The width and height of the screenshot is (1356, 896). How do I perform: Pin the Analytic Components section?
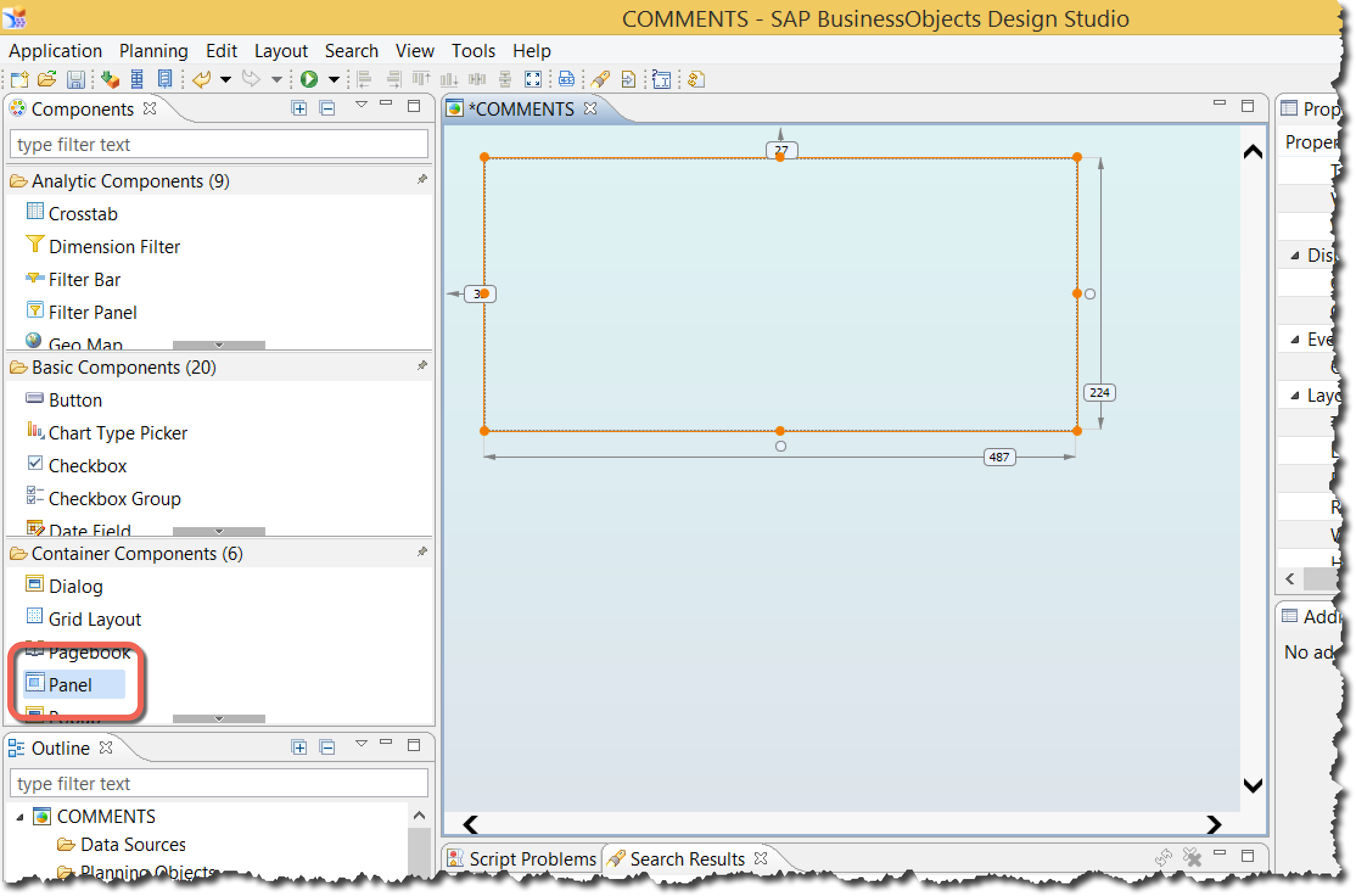422,180
